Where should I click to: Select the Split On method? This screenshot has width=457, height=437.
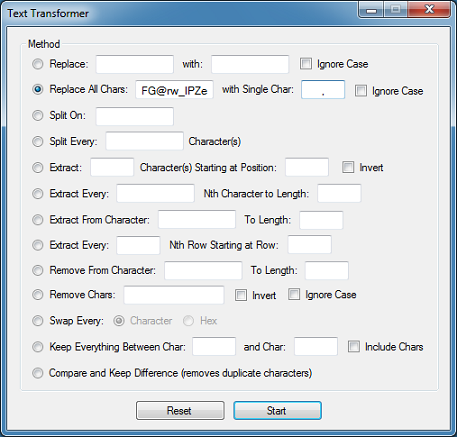pyautogui.click(x=38, y=115)
